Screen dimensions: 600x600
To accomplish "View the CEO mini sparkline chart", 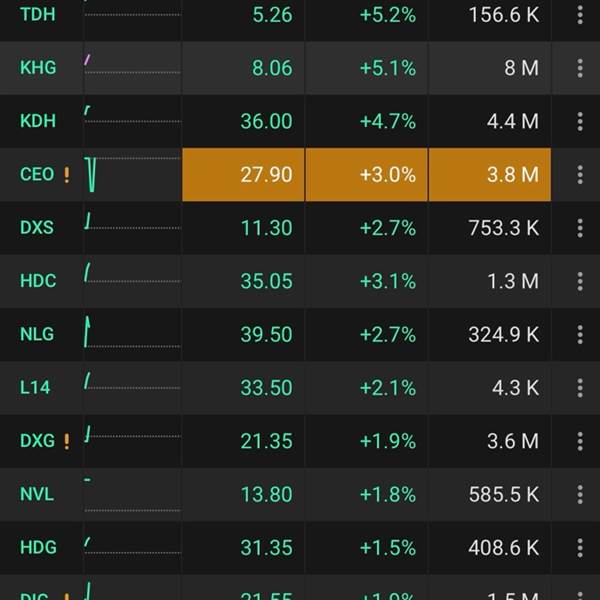I will tap(130, 174).
